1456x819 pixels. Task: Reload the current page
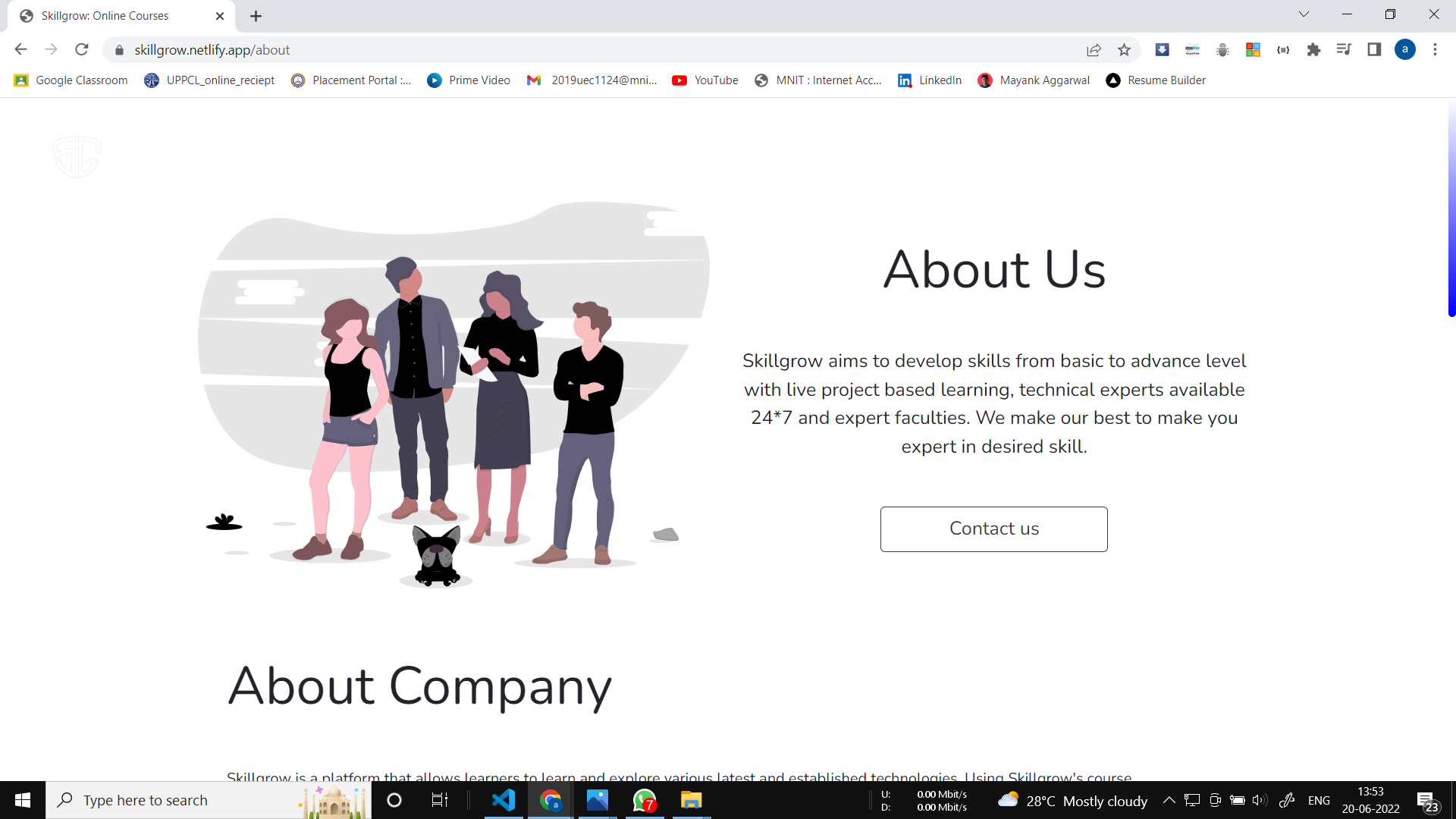(82, 50)
